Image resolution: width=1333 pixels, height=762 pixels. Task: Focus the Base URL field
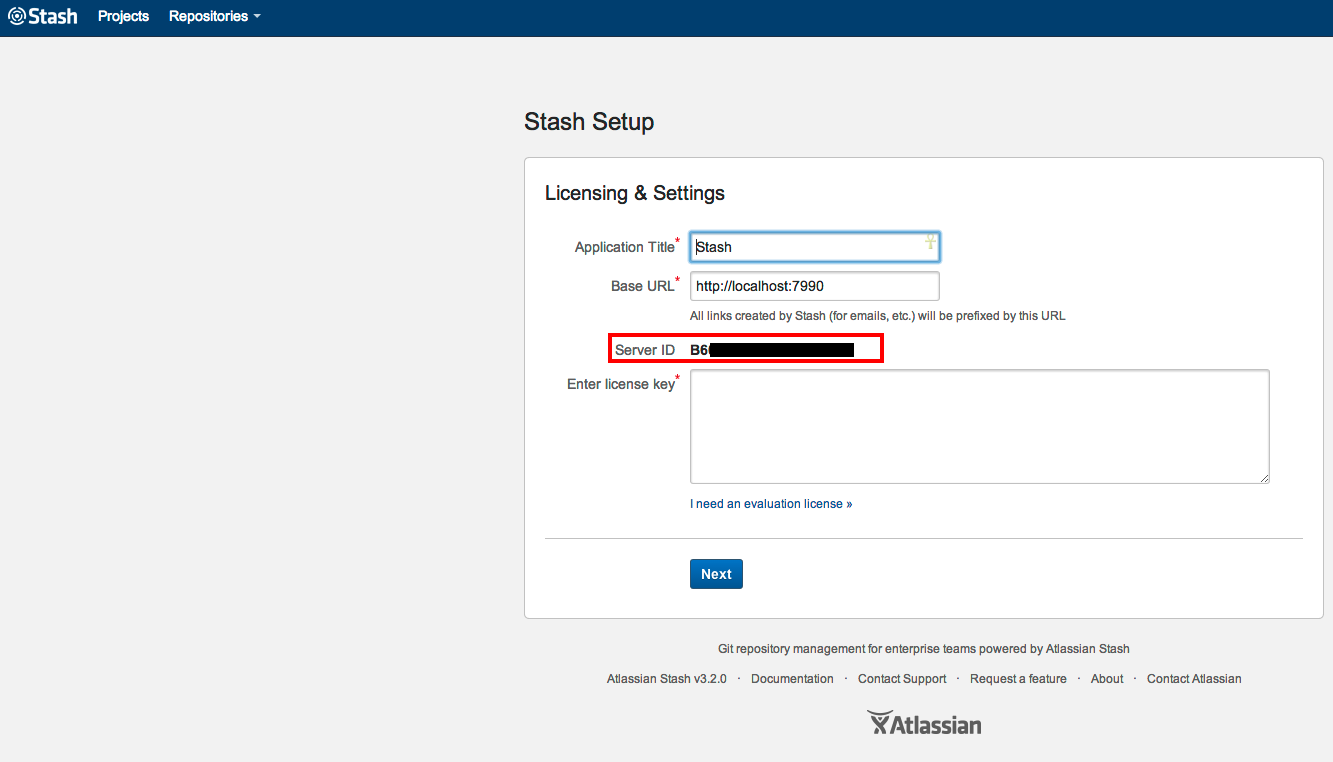(x=814, y=286)
